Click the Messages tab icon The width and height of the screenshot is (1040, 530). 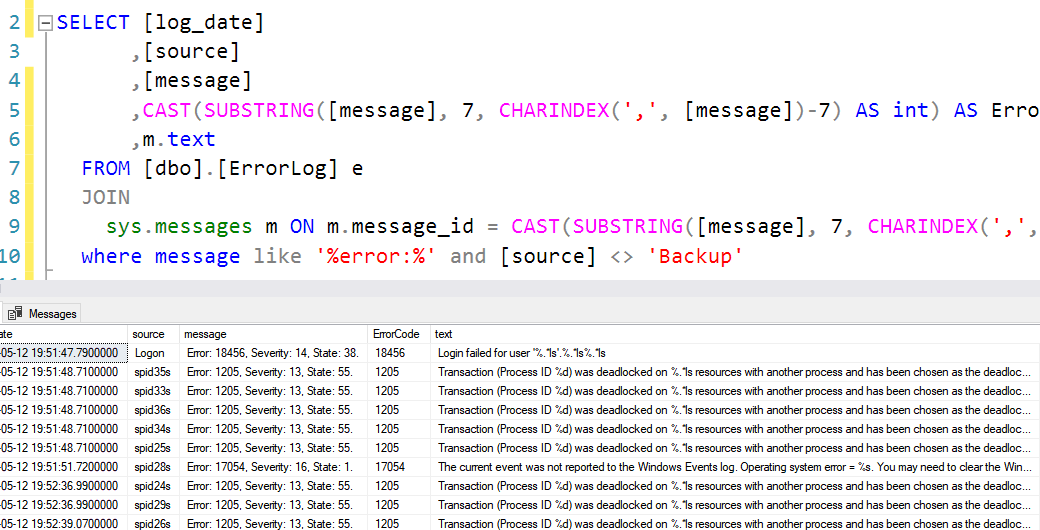(x=16, y=313)
